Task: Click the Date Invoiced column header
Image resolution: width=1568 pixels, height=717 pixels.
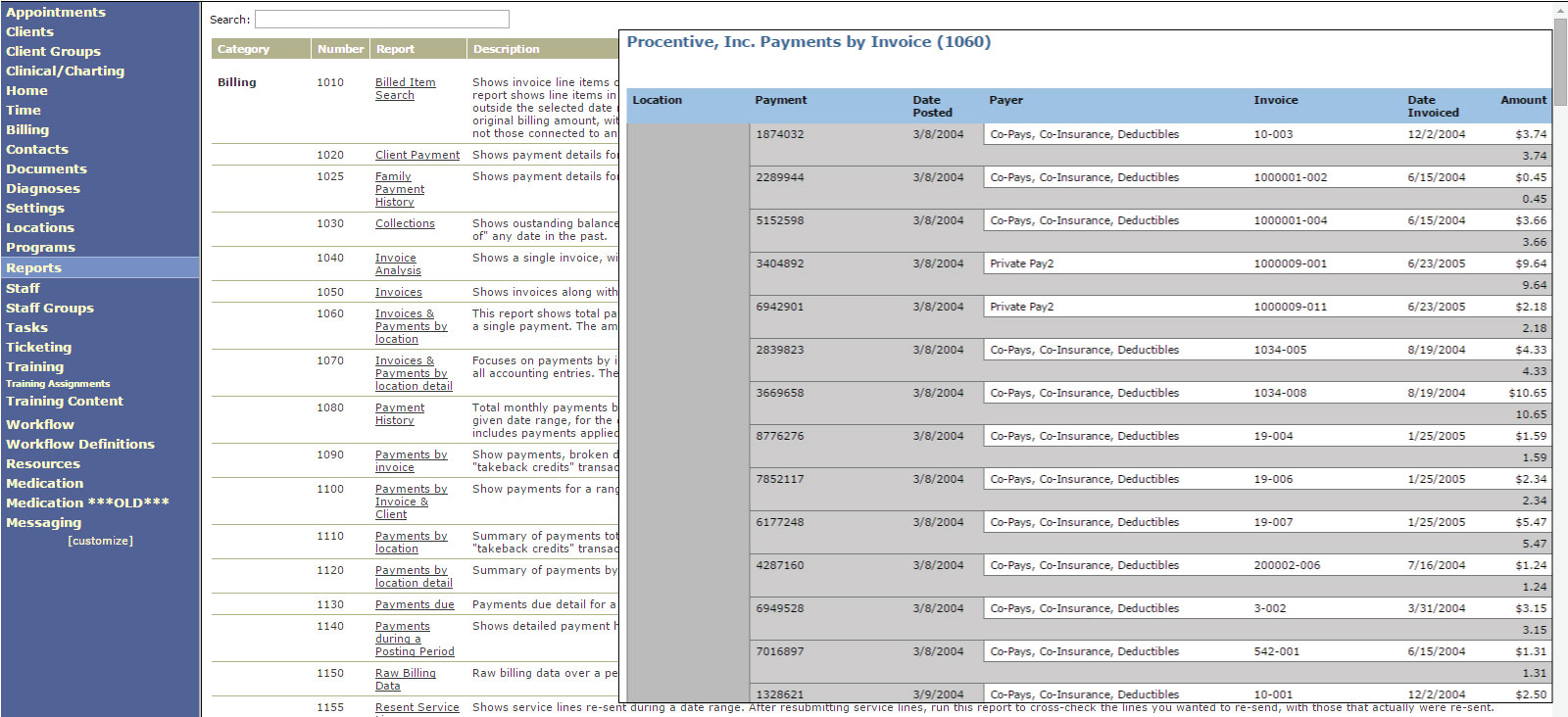Action: pyautogui.click(x=1433, y=106)
